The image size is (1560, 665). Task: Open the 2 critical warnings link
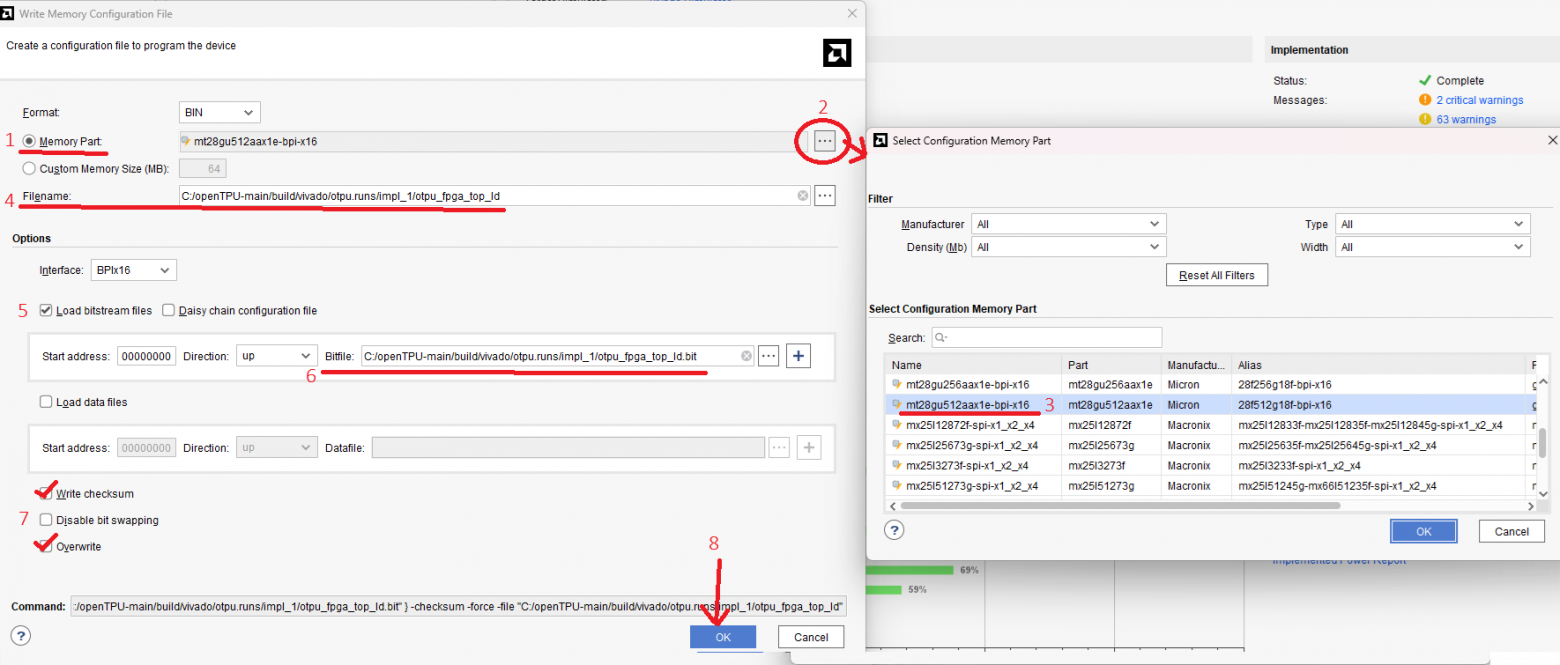point(1480,100)
